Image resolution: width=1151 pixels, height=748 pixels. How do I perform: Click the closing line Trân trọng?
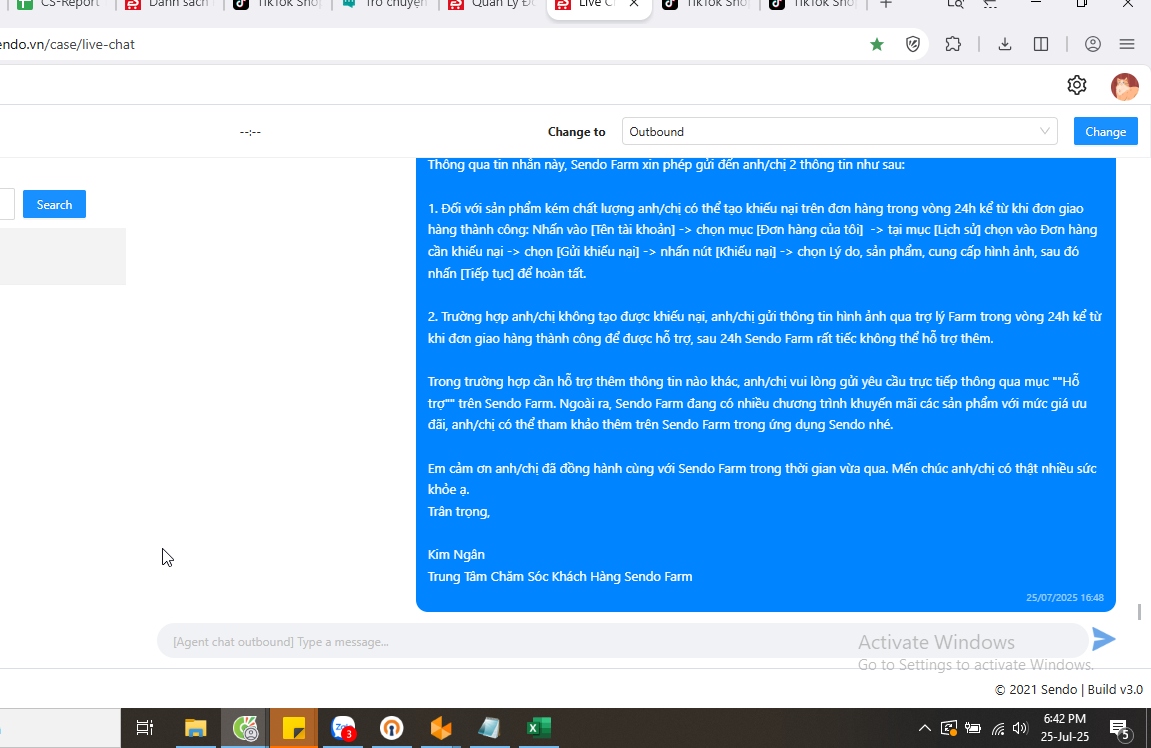(458, 512)
